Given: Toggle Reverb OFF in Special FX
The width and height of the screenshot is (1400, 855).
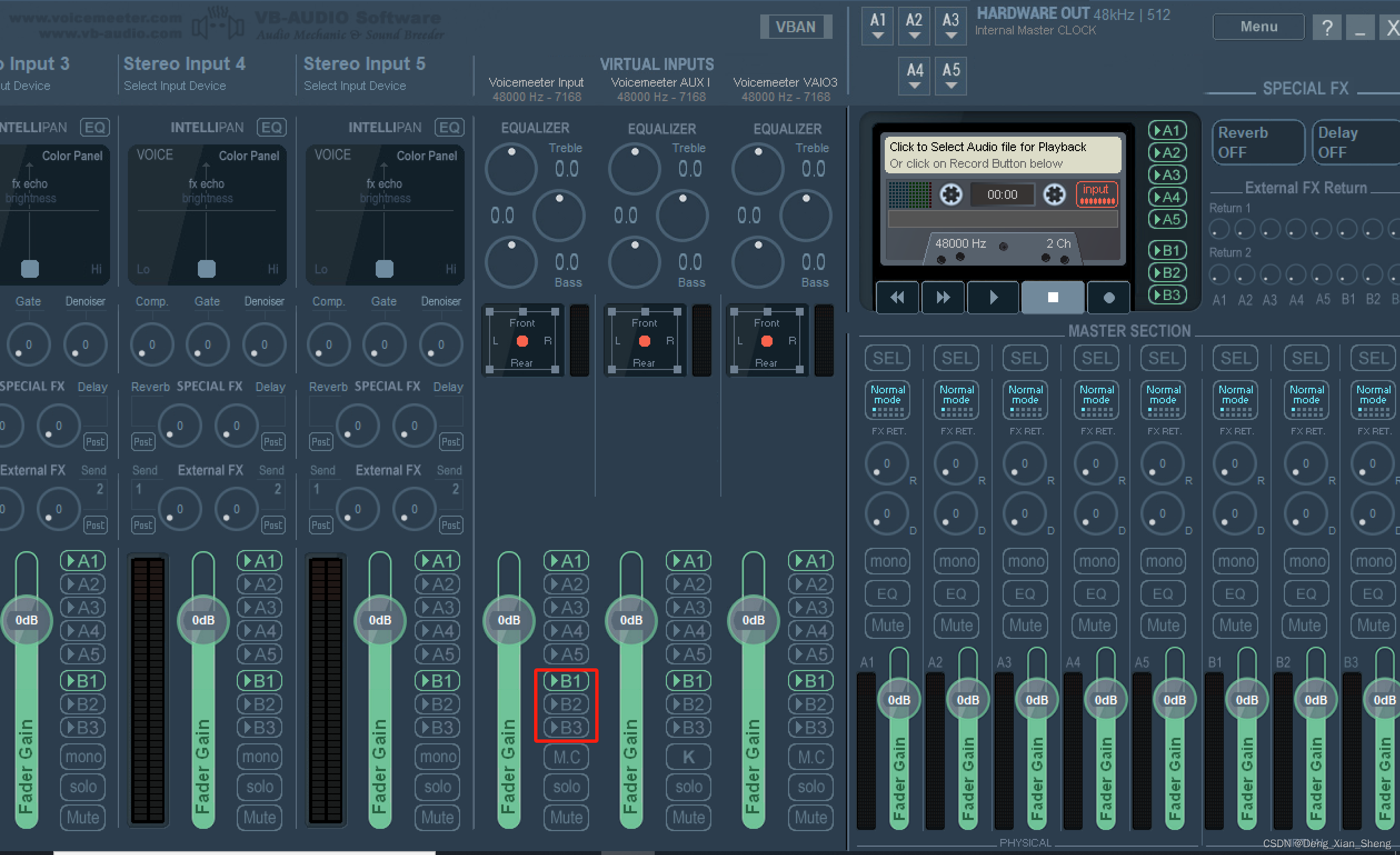Looking at the screenshot, I should (x=1258, y=142).
